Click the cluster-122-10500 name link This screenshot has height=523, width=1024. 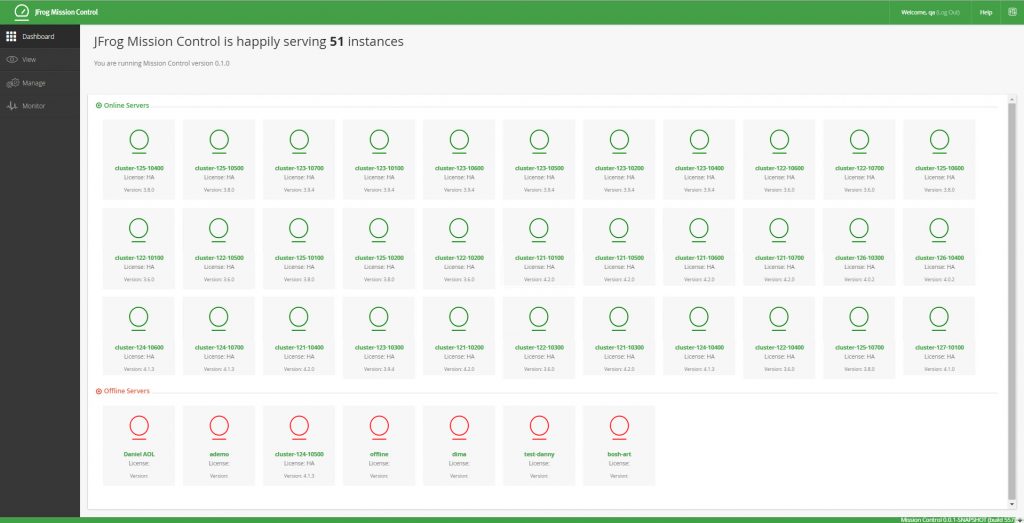219,258
